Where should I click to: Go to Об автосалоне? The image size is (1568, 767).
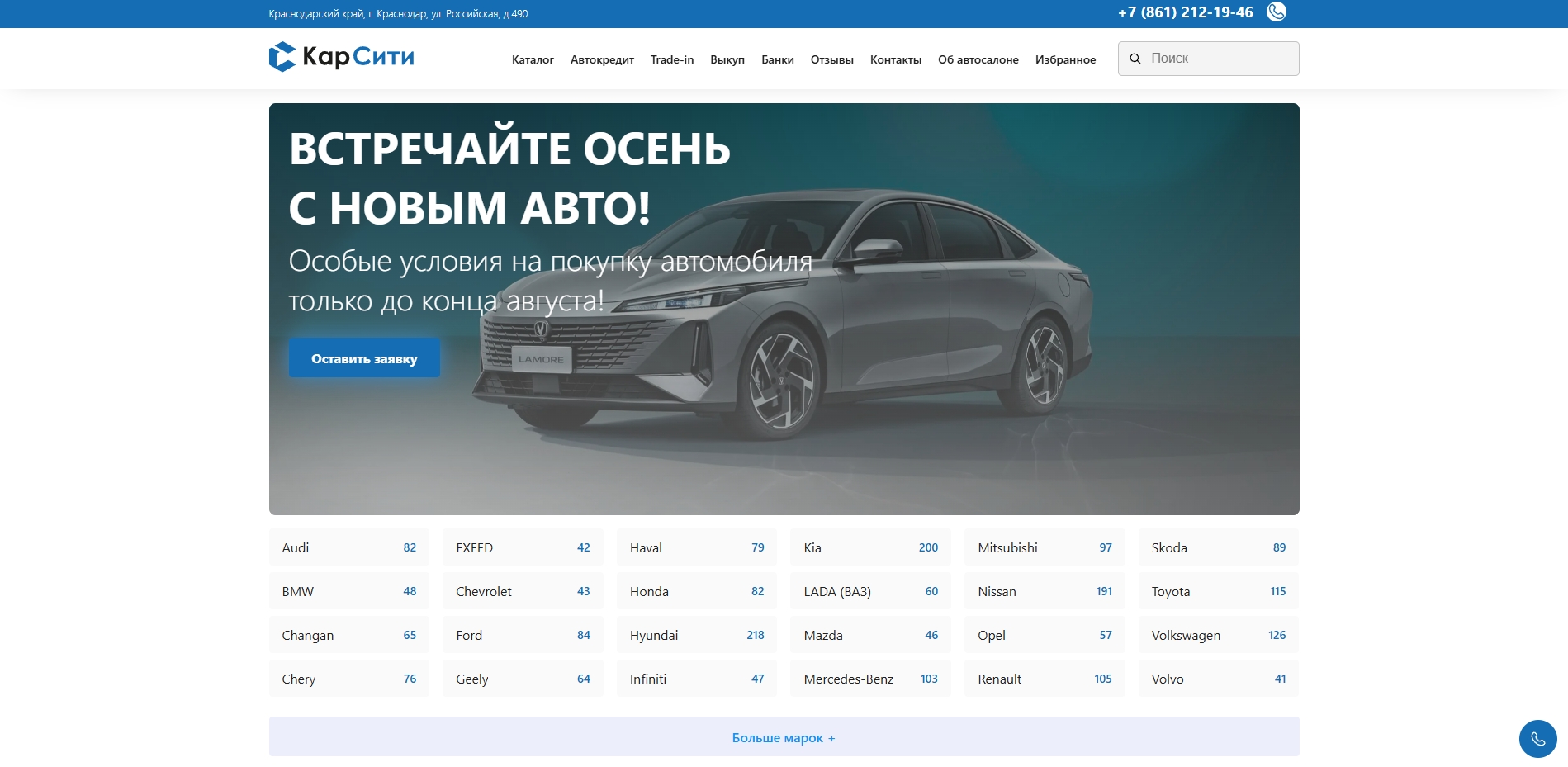point(978,59)
